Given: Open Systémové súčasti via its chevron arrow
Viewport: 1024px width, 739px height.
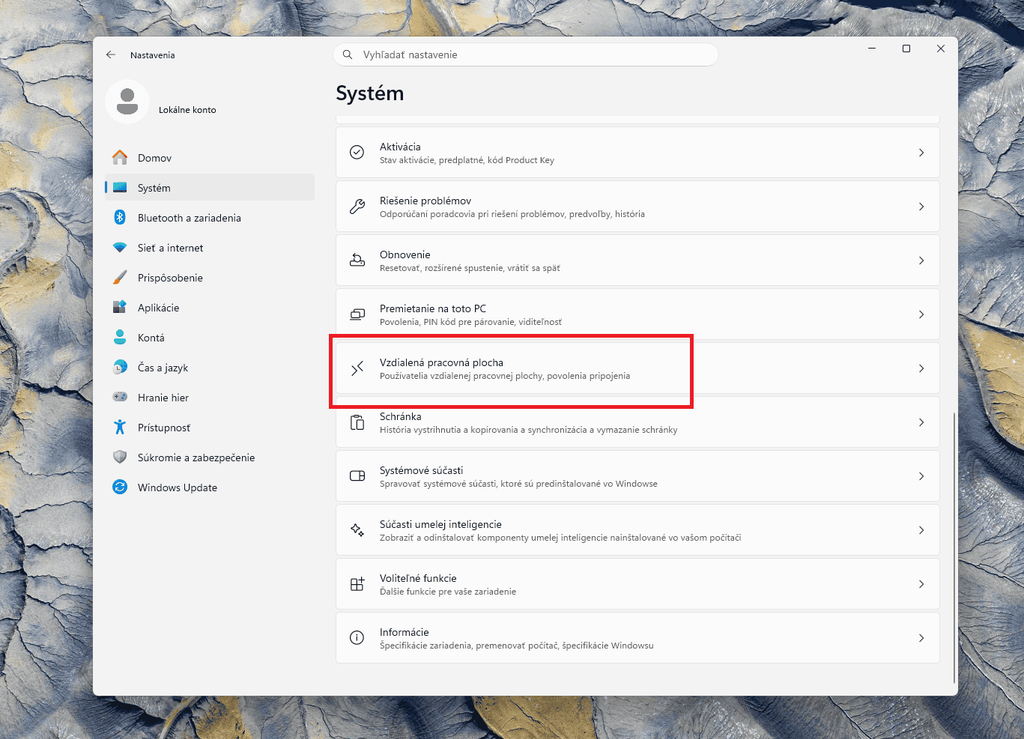Looking at the screenshot, I should tap(921, 476).
